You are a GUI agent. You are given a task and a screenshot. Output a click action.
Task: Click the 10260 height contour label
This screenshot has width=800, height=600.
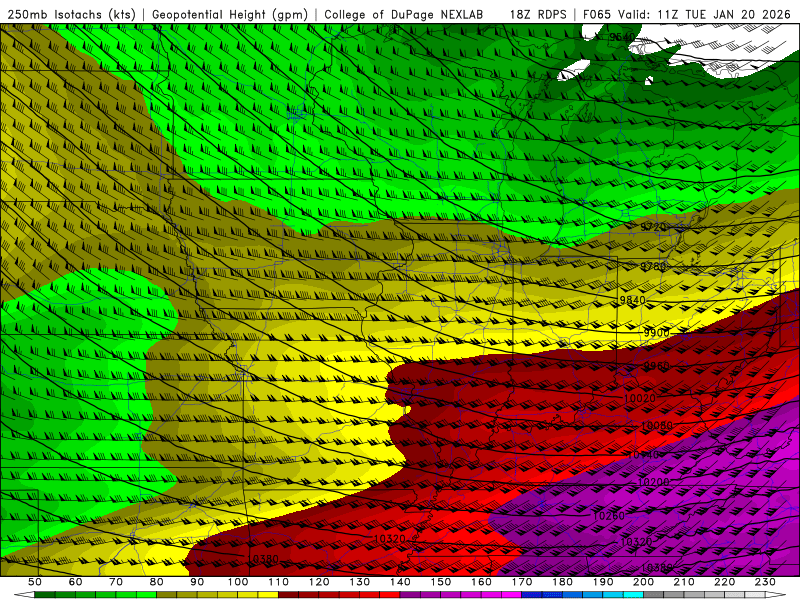(x=609, y=516)
